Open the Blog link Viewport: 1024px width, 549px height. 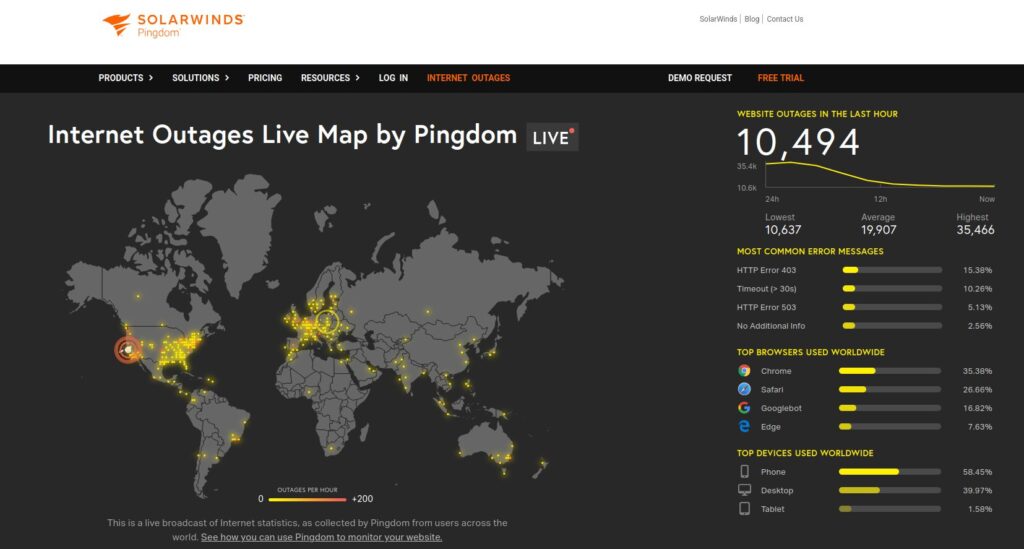point(752,19)
